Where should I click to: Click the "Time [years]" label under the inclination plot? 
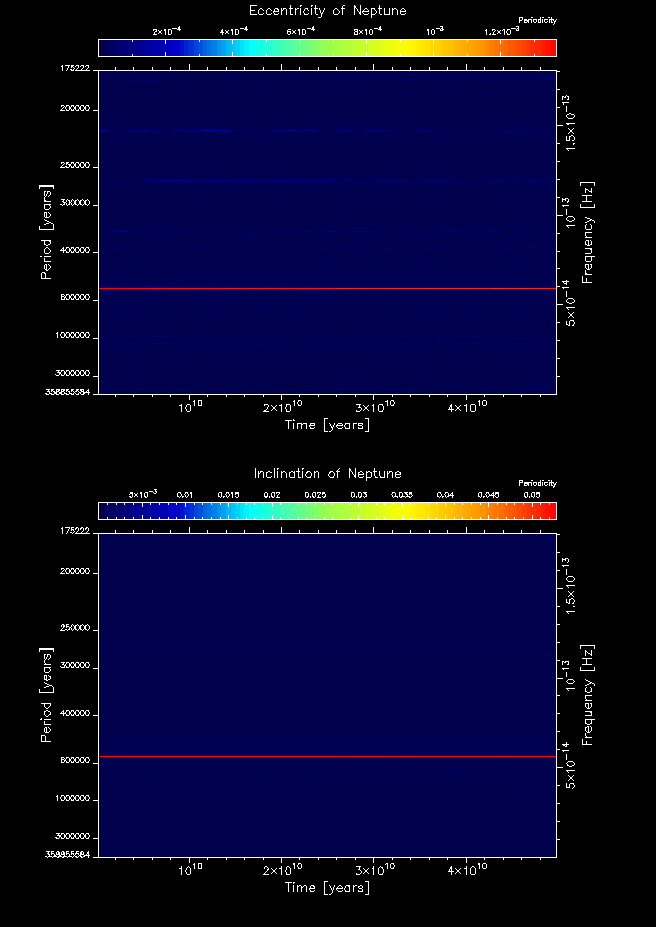click(x=327, y=888)
